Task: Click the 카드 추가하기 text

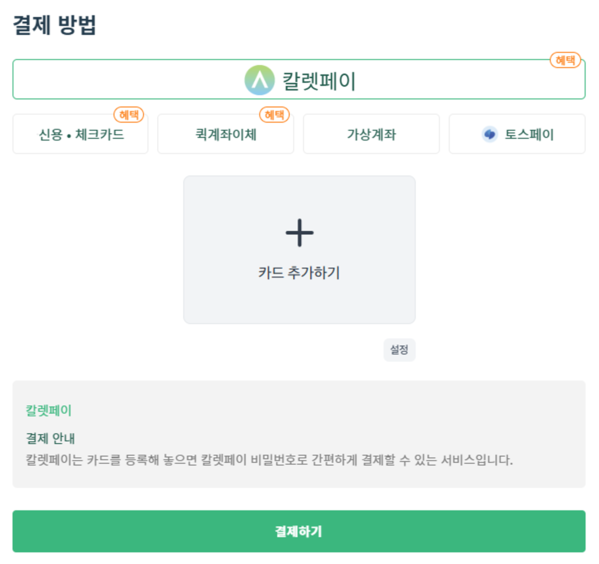Action: [299, 273]
